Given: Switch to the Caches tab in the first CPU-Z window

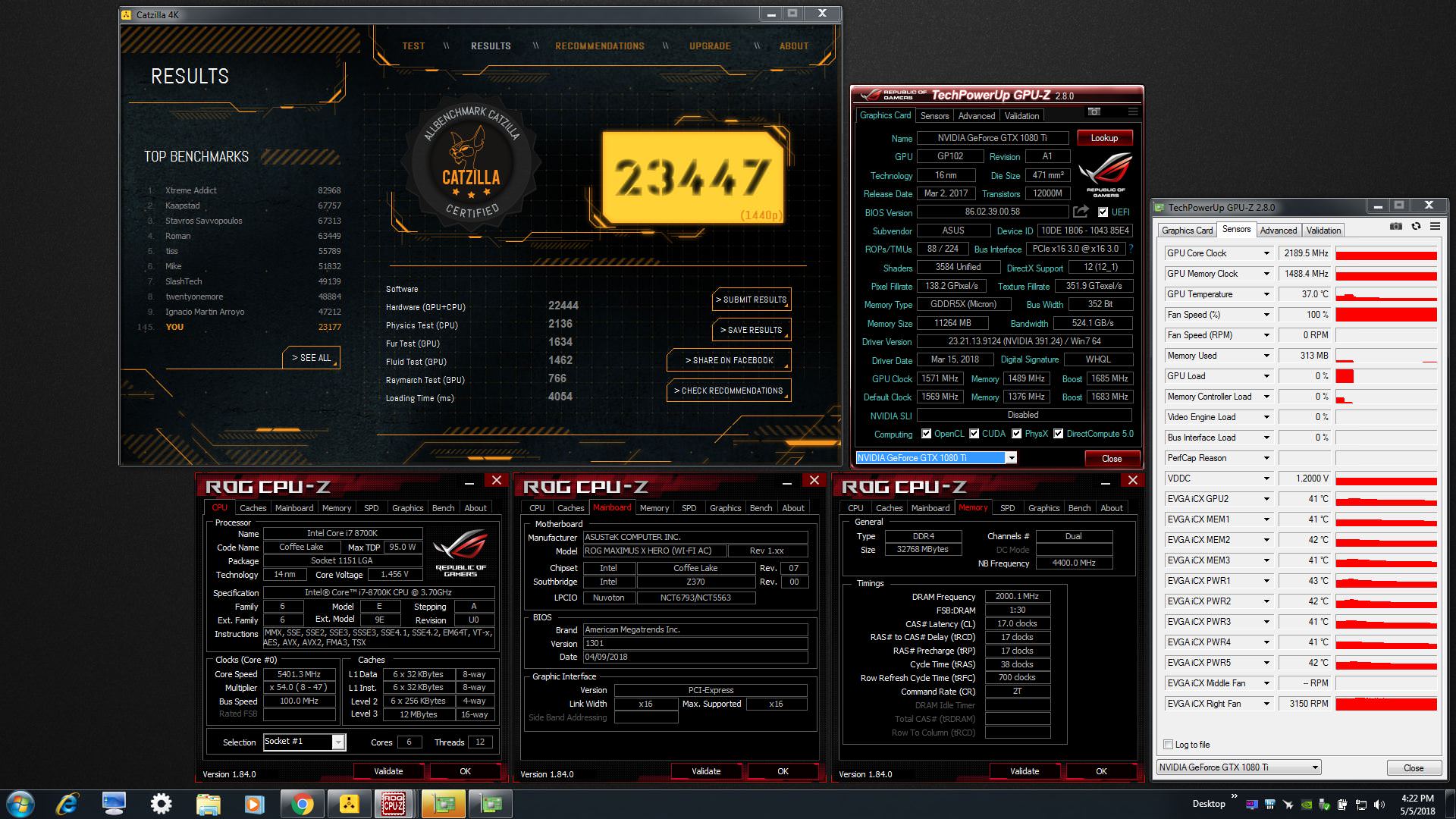Looking at the screenshot, I should pyautogui.click(x=253, y=508).
